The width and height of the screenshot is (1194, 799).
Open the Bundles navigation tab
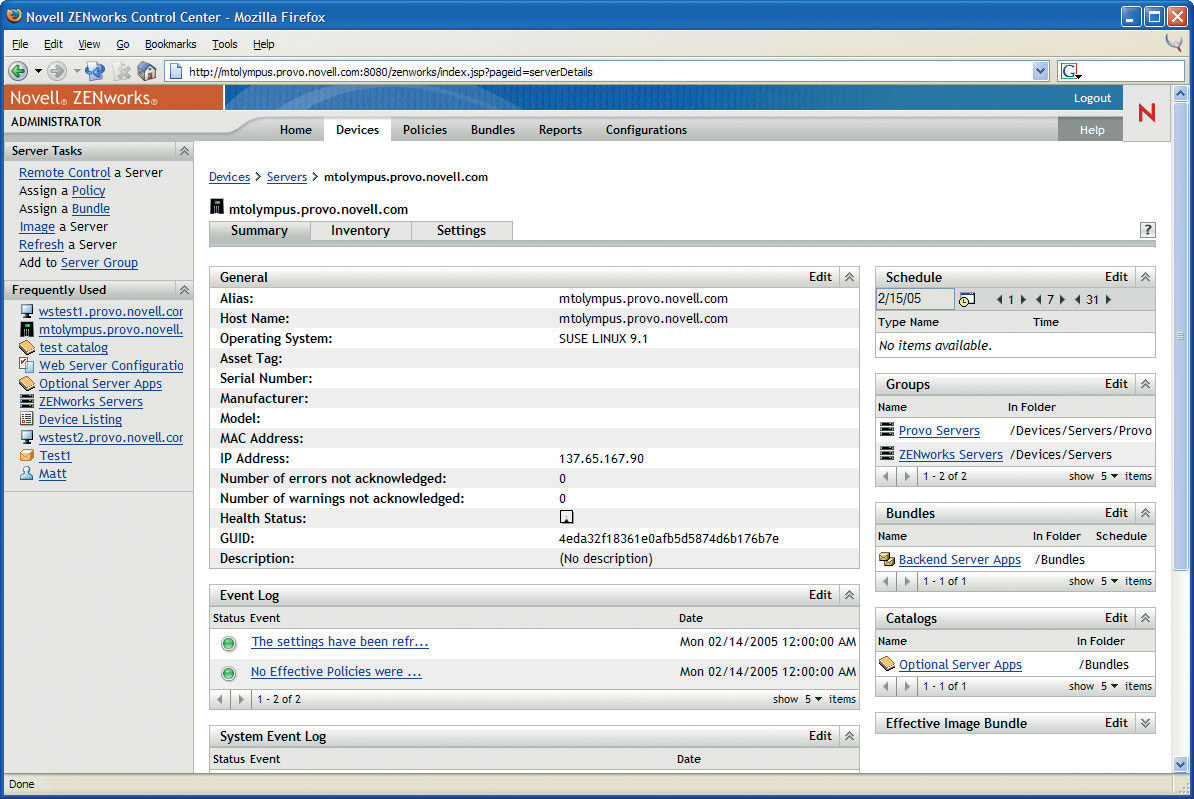point(493,130)
